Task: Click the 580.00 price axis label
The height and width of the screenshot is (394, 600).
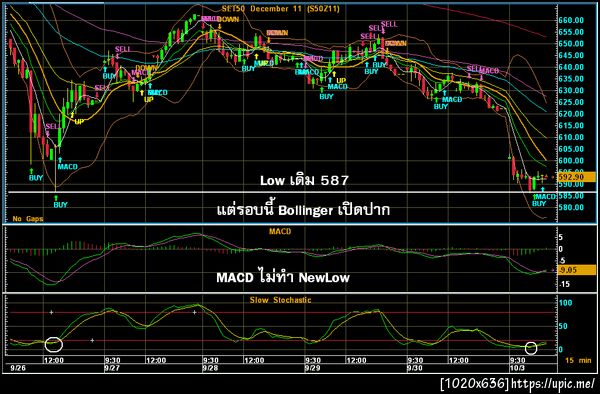Action: pyautogui.click(x=571, y=208)
